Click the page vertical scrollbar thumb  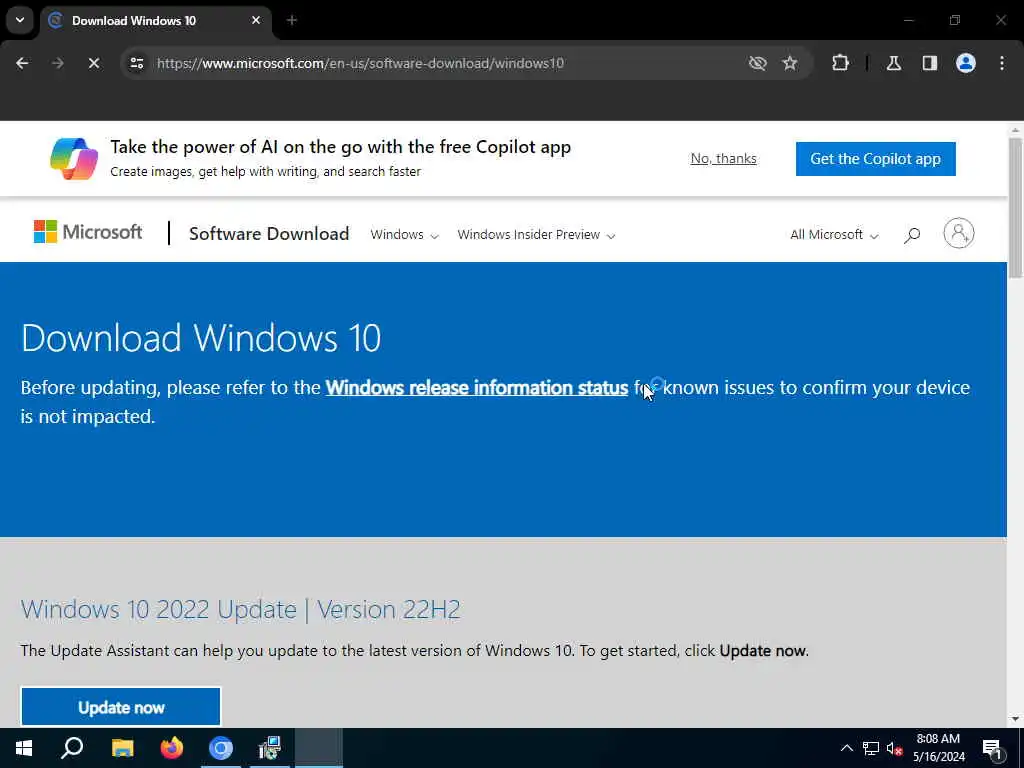(x=1016, y=208)
